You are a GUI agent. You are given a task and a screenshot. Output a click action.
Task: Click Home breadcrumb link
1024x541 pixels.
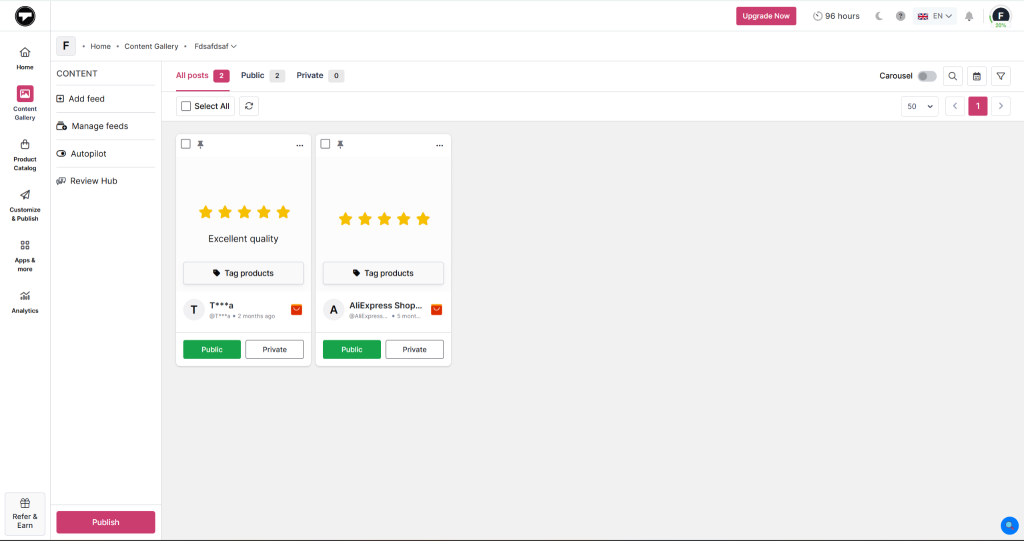(101, 46)
